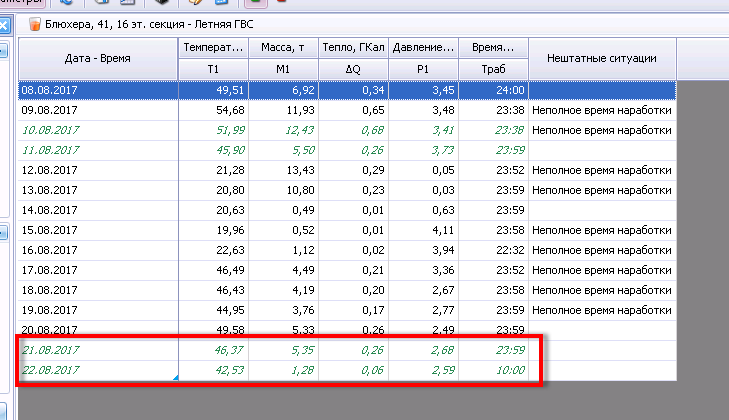Click the Время... column group header
The height and width of the screenshot is (420, 729).
493,47
